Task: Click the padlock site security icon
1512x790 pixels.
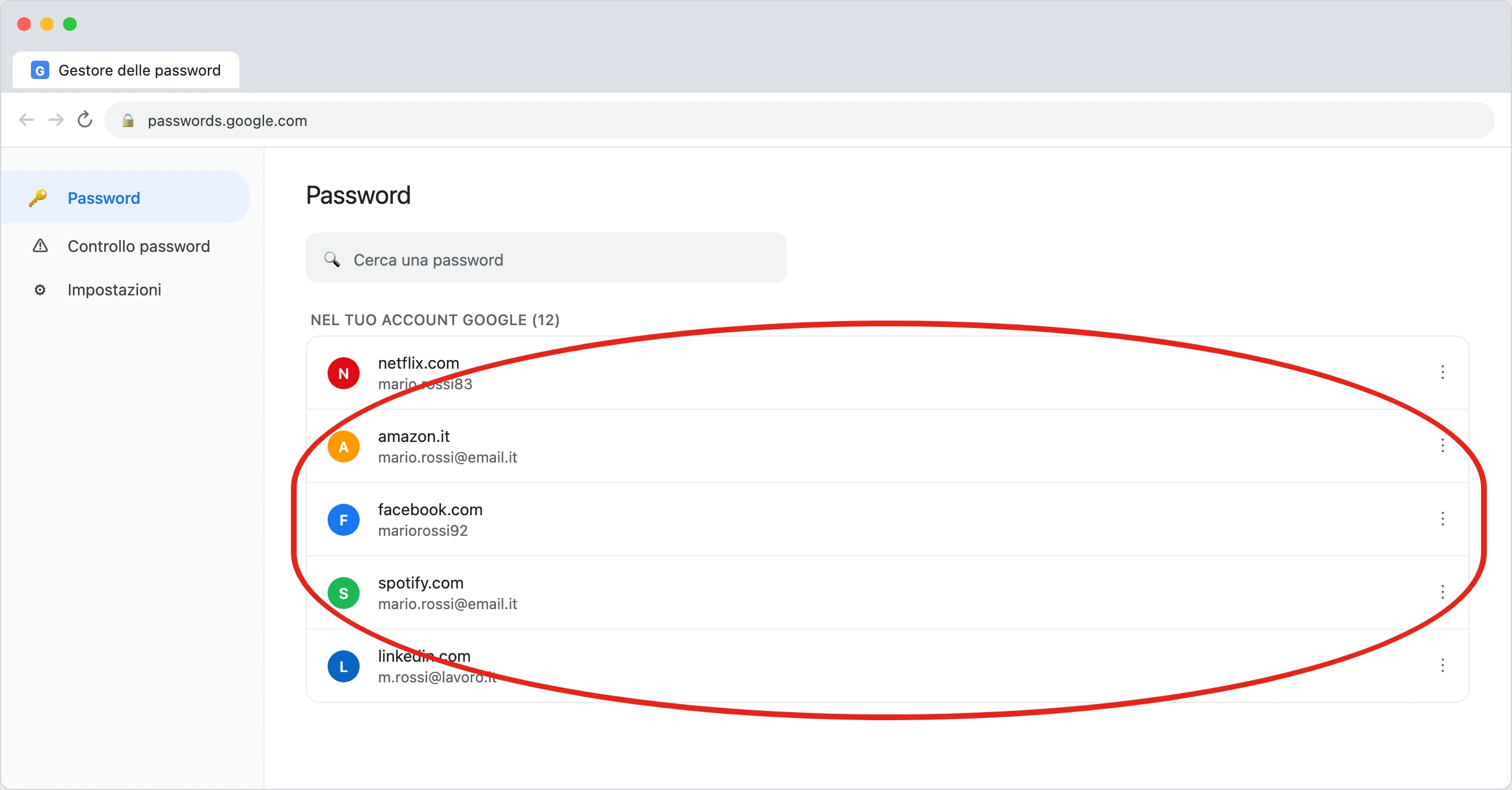Action: (128, 121)
